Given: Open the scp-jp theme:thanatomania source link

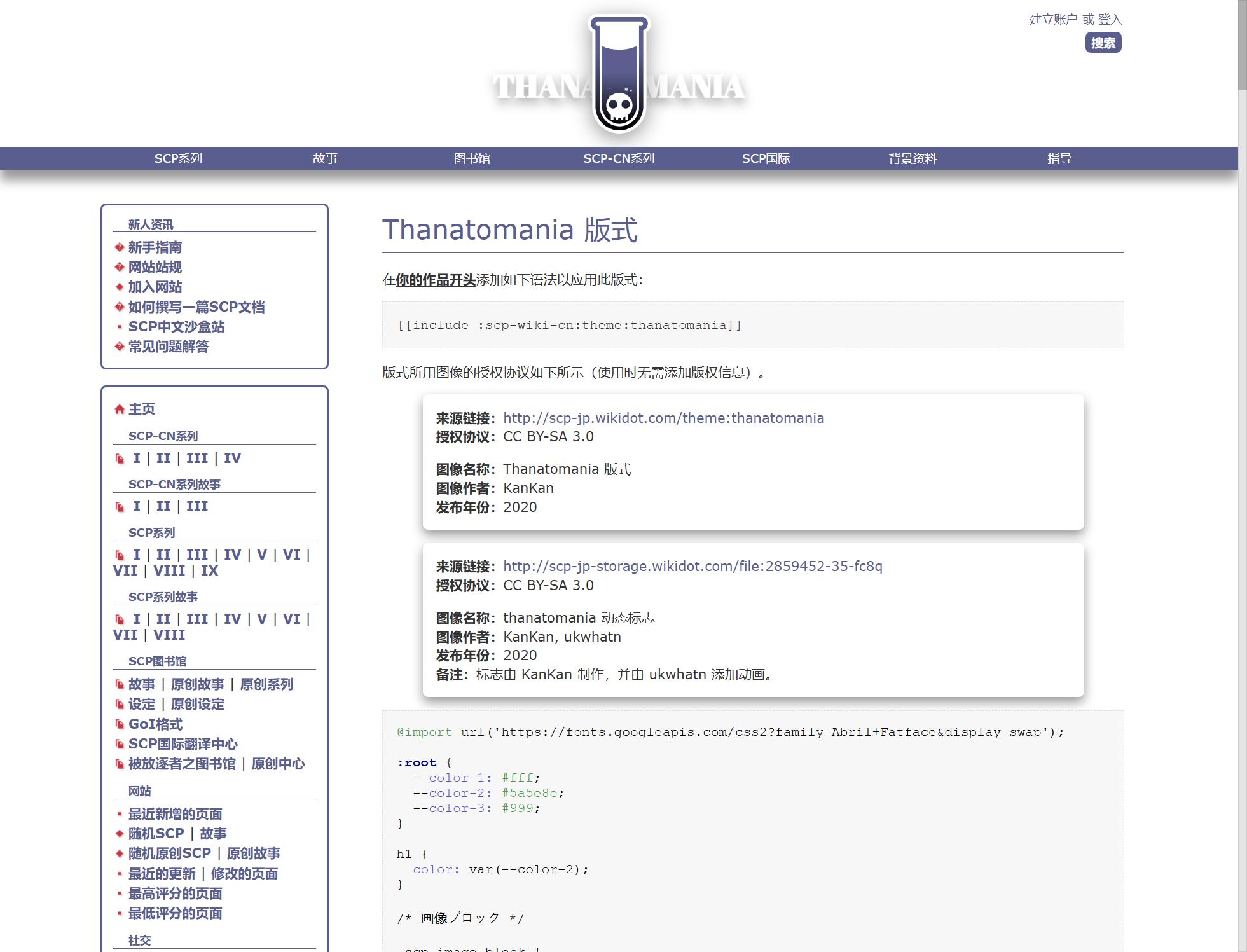Looking at the screenshot, I should (x=663, y=418).
